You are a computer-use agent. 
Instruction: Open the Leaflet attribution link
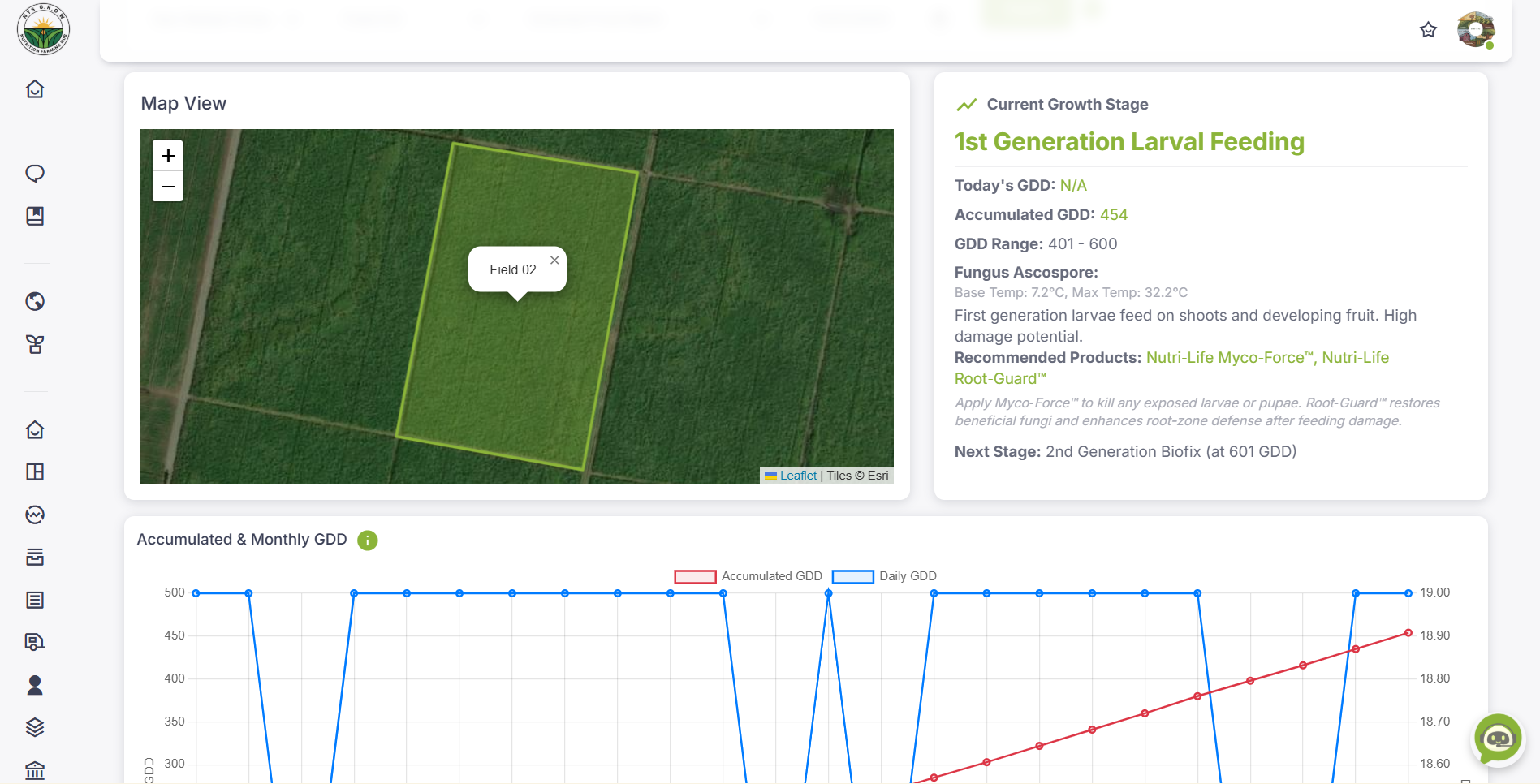click(798, 476)
